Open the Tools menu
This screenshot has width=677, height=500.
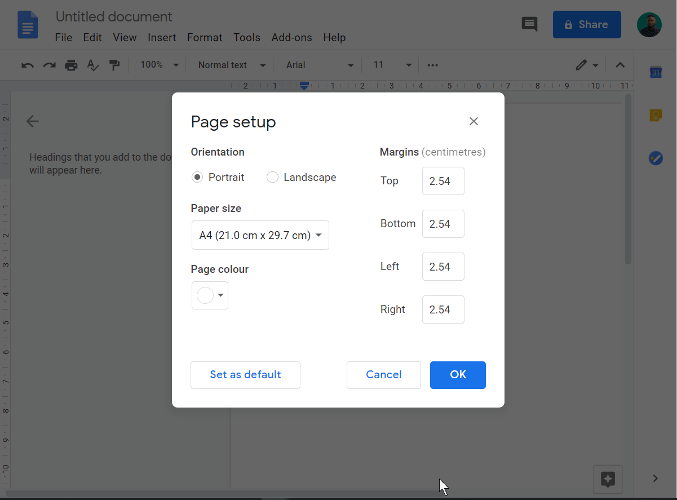tap(247, 38)
